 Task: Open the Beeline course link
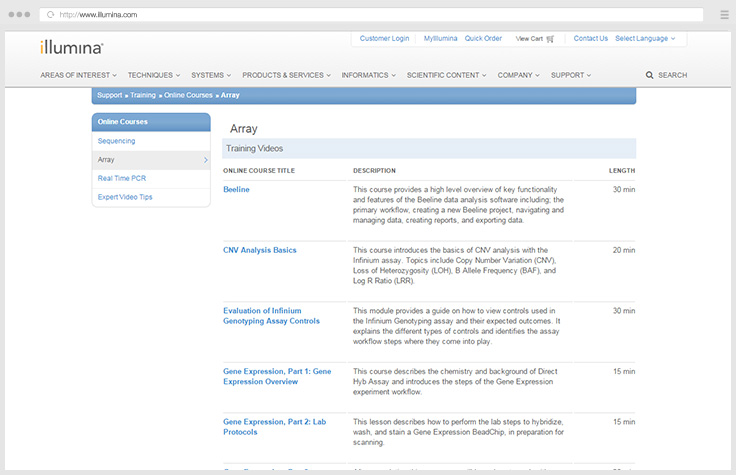pyautogui.click(x=236, y=189)
